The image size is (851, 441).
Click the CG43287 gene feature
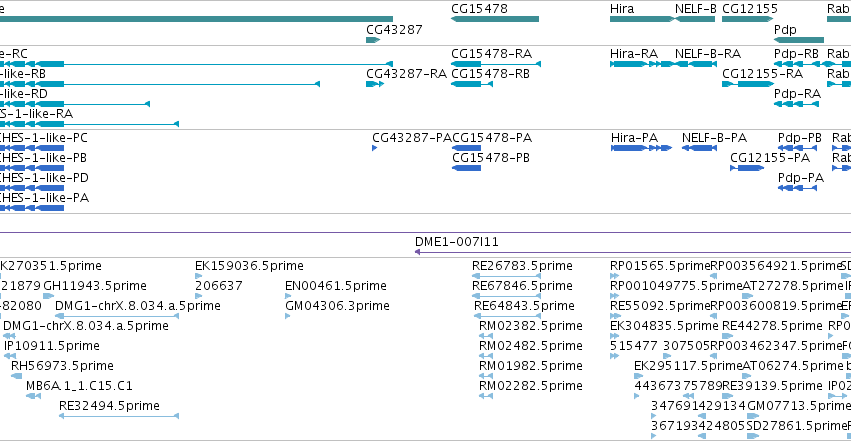373,40
